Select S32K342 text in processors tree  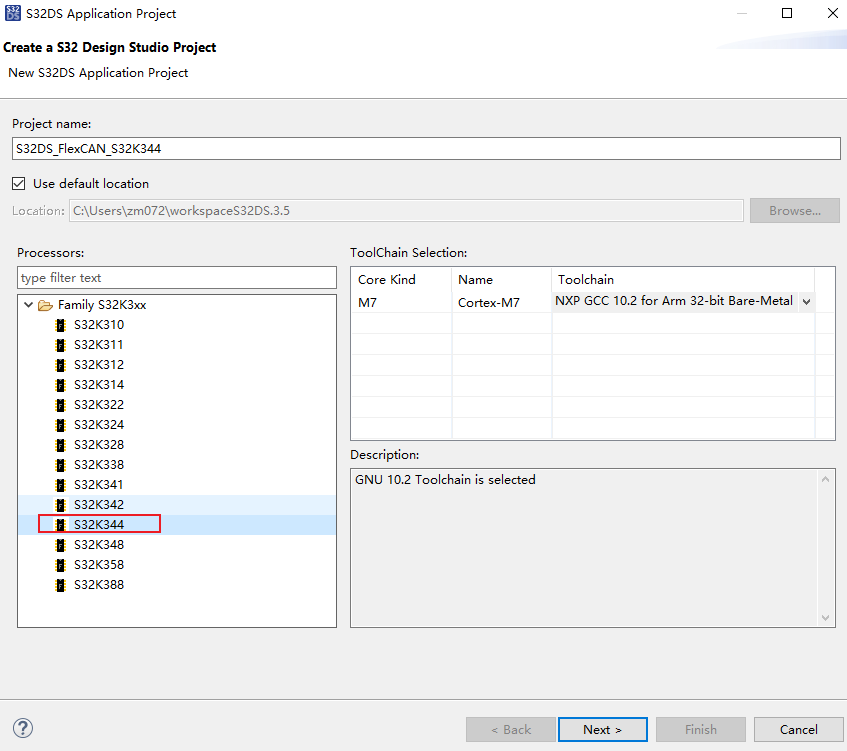(x=99, y=505)
